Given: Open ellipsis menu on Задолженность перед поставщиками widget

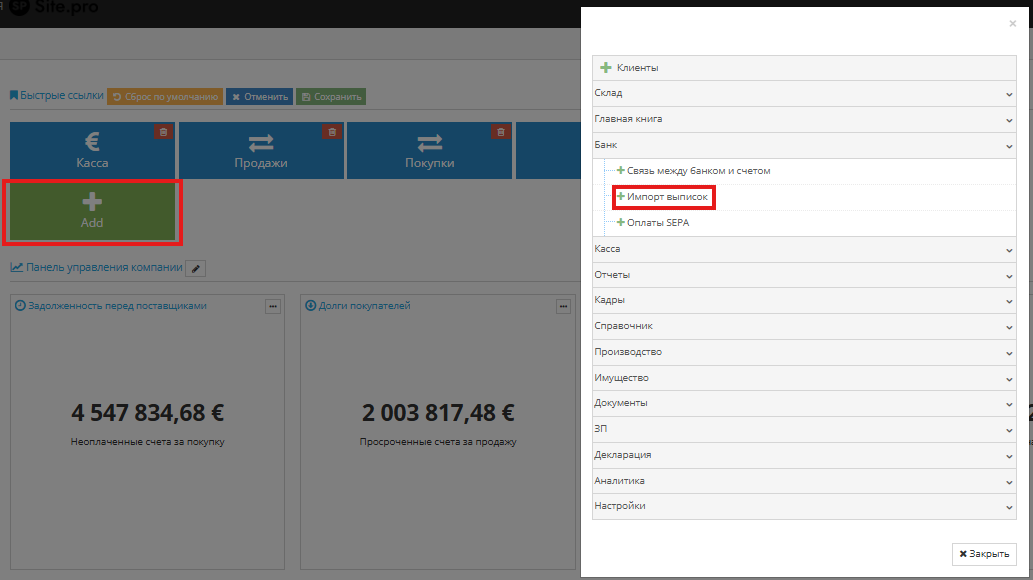Looking at the screenshot, I should (273, 306).
